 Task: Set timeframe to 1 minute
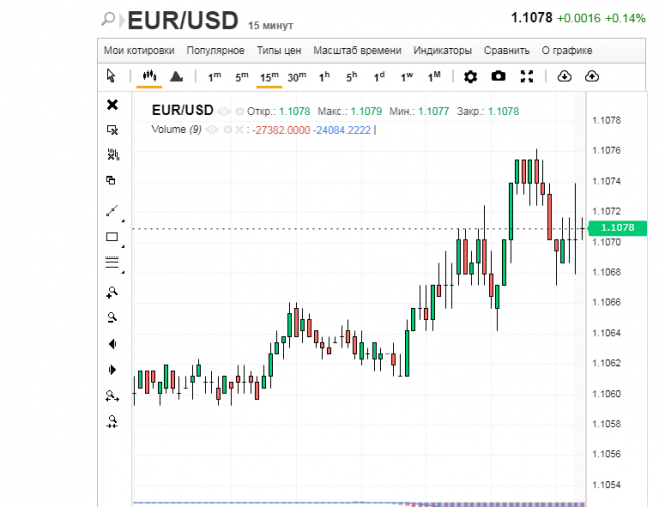click(x=215, y=77)
